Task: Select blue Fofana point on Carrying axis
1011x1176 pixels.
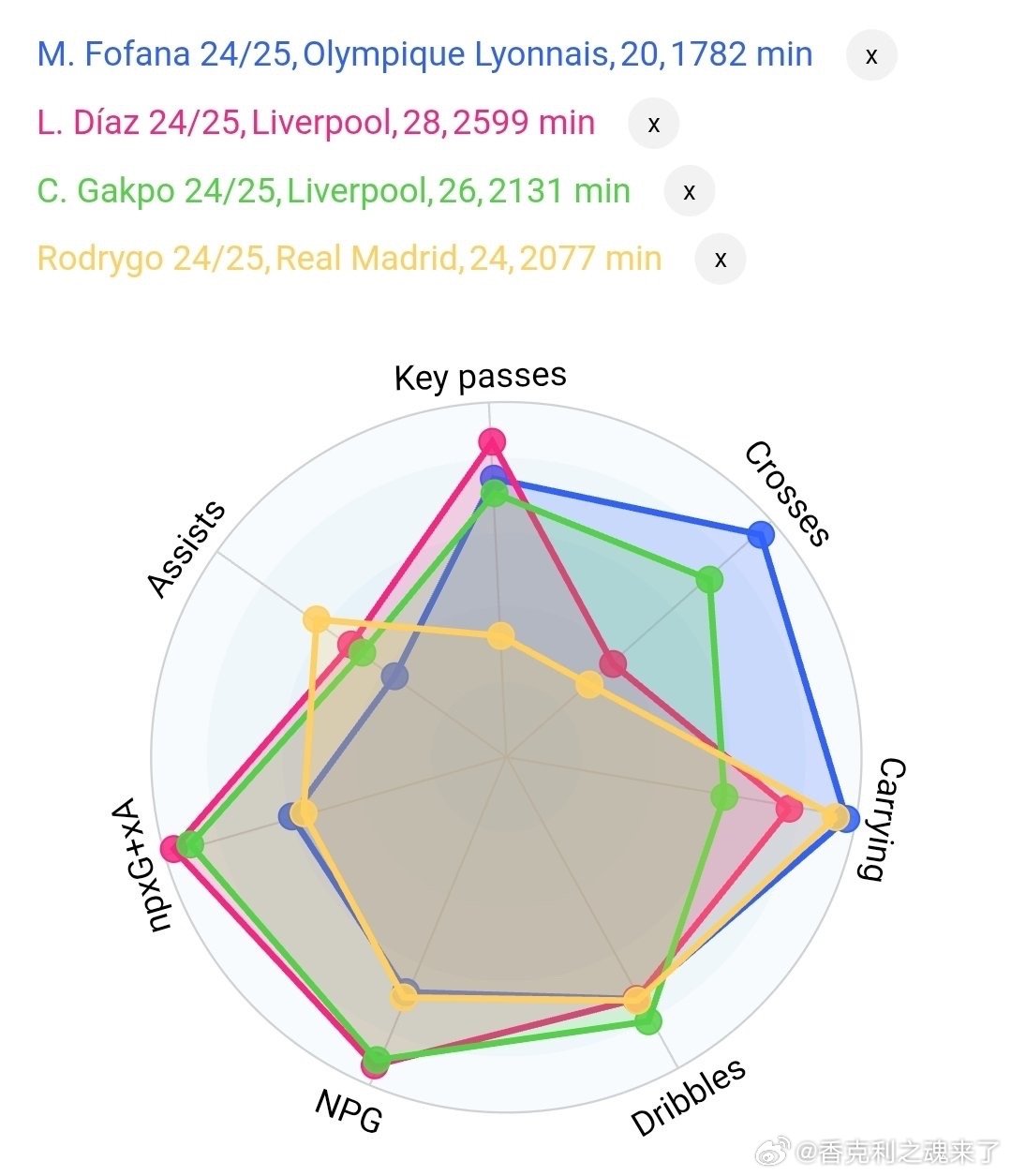Action: pos(845,818)
